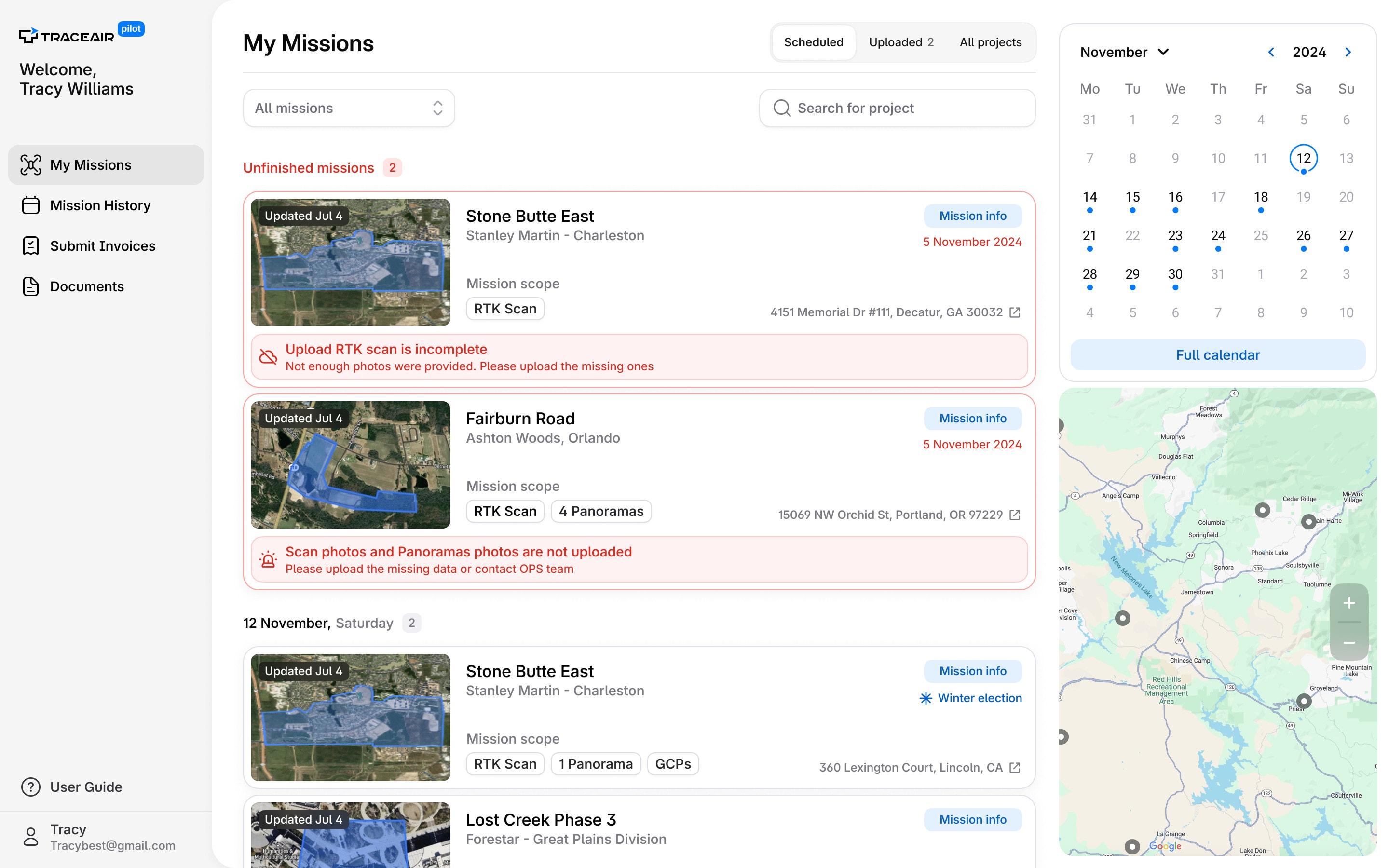
Task: Click the crossed-cloud upload incomplete icon
Action: pos(268,357)
